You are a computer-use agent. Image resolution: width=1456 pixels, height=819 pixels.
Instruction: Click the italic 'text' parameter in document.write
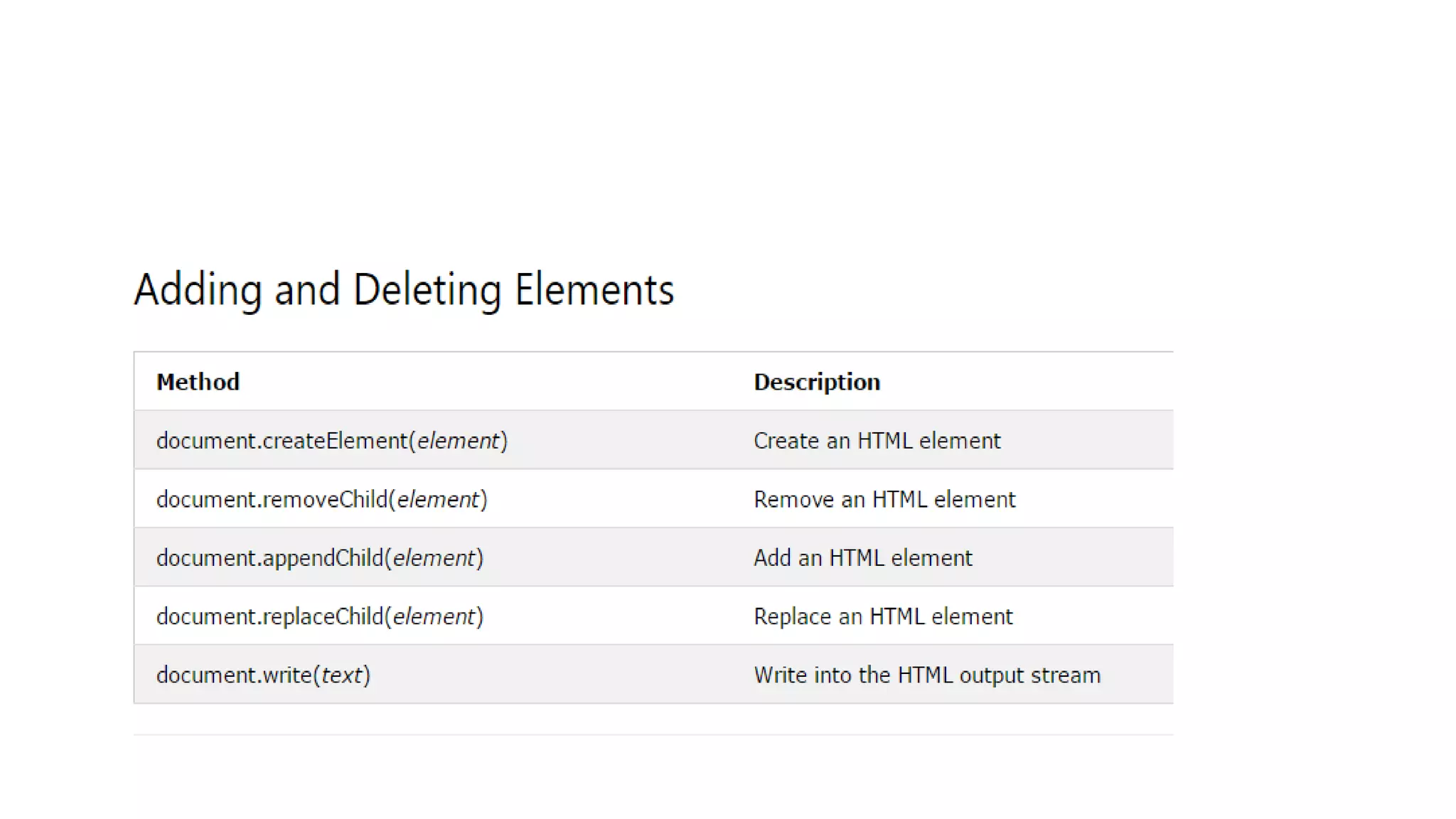point(342,675)
